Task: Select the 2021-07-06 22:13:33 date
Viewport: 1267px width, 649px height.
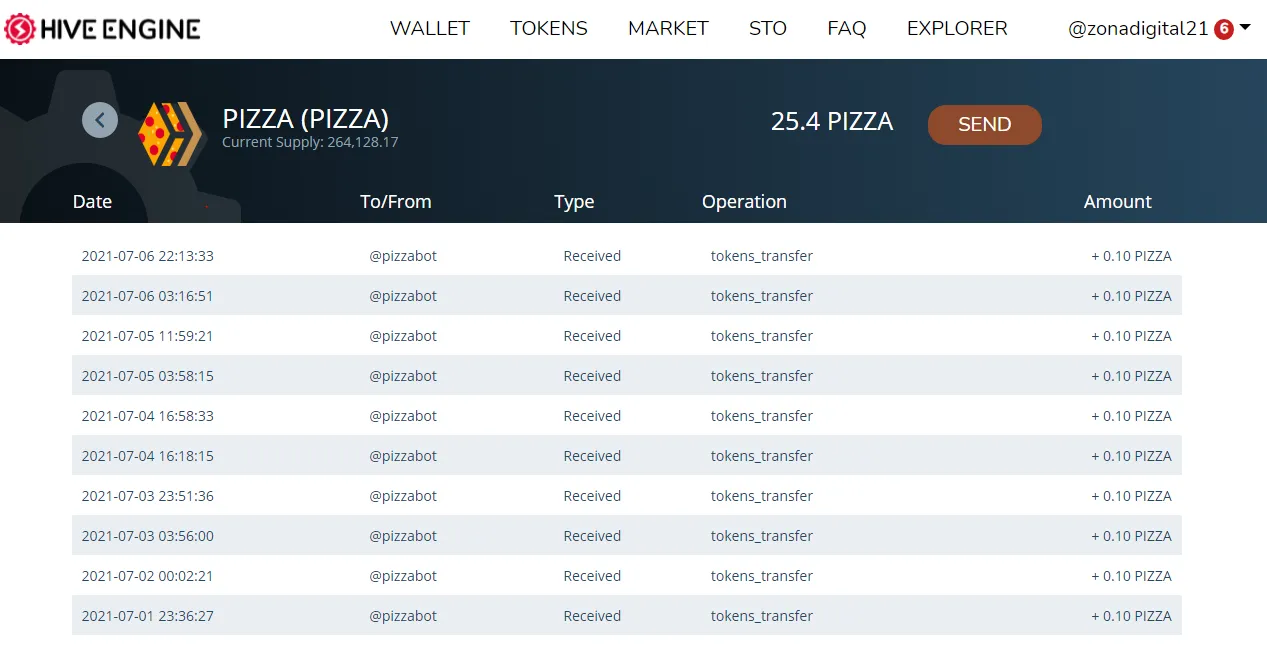Action: pos(148,256)
